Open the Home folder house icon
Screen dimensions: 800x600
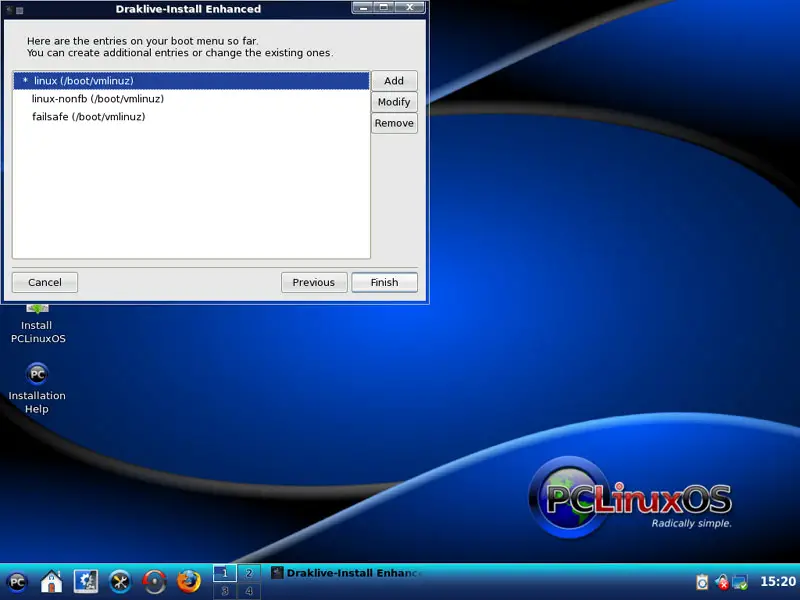[52, 582]
